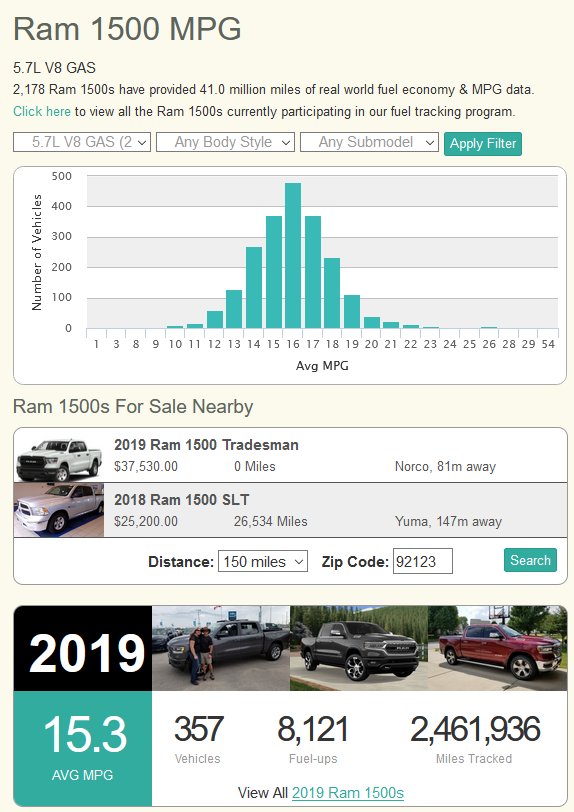The image size is (574, 812).
Task: Click the white Tradesman truck thumbnail
Action: 59,455
